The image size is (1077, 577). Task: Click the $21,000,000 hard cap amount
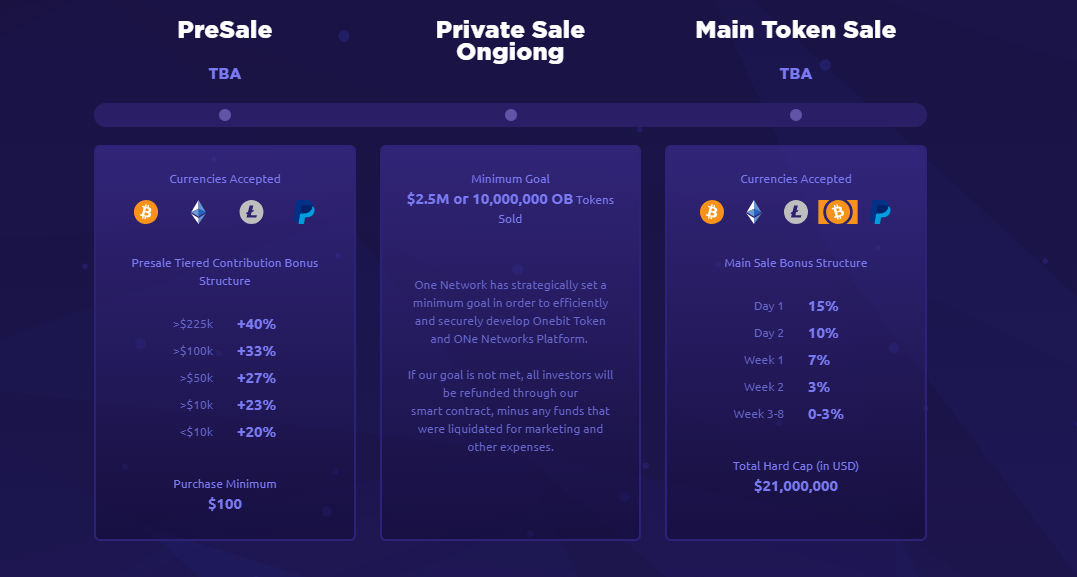795,486
